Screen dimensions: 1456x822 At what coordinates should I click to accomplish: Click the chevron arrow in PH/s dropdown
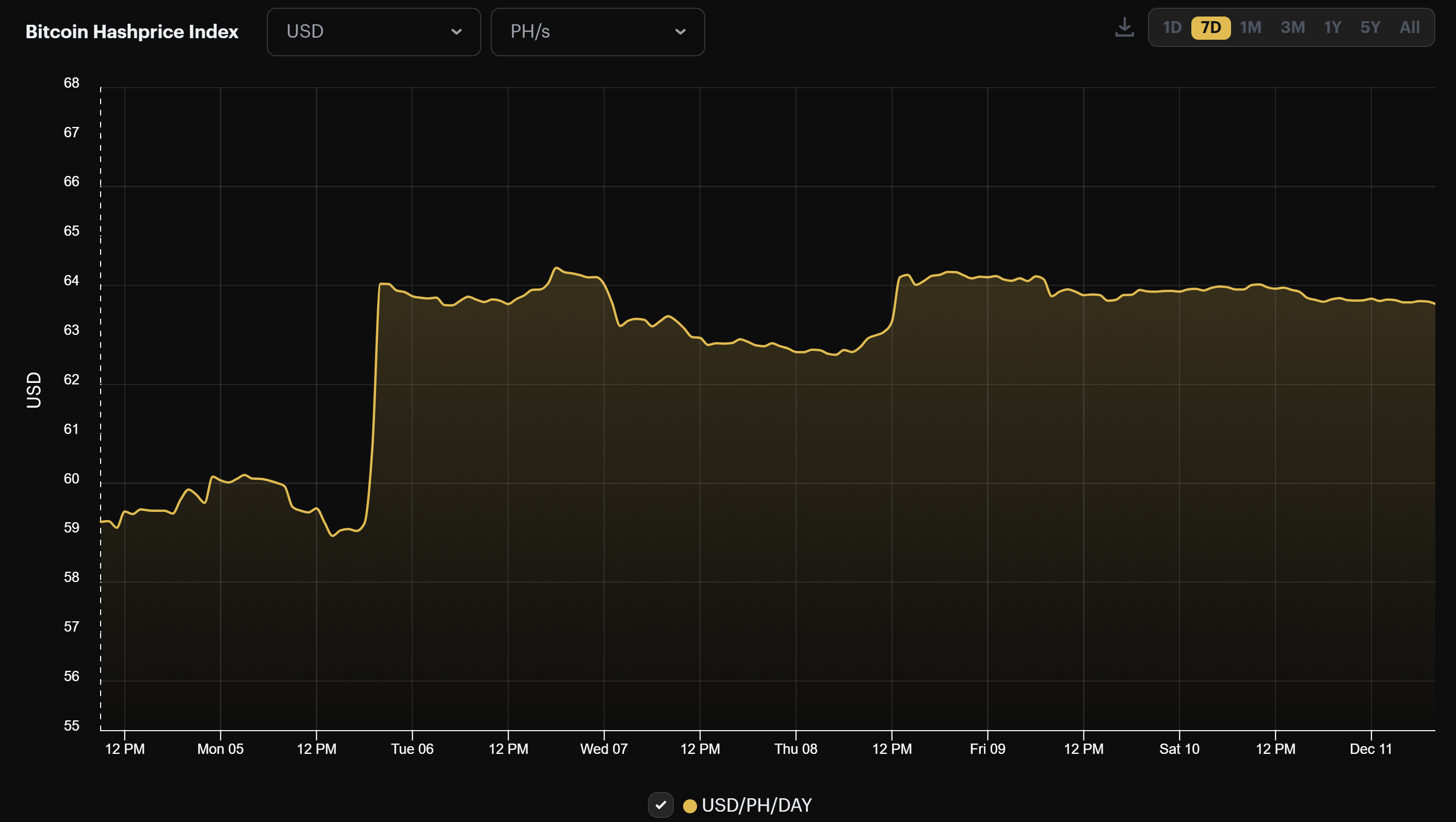click(x=680, y=32)
